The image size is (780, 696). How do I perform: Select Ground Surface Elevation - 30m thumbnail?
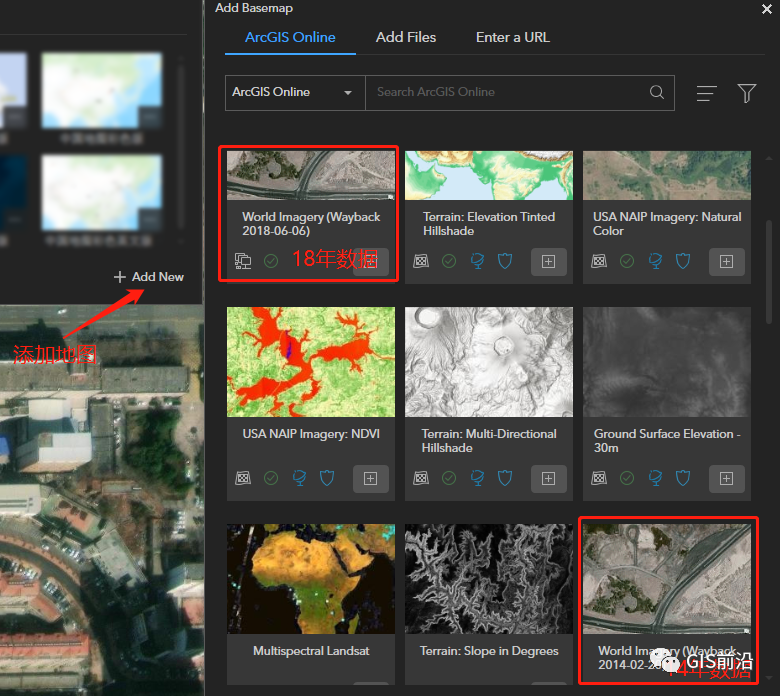(667, 362)
